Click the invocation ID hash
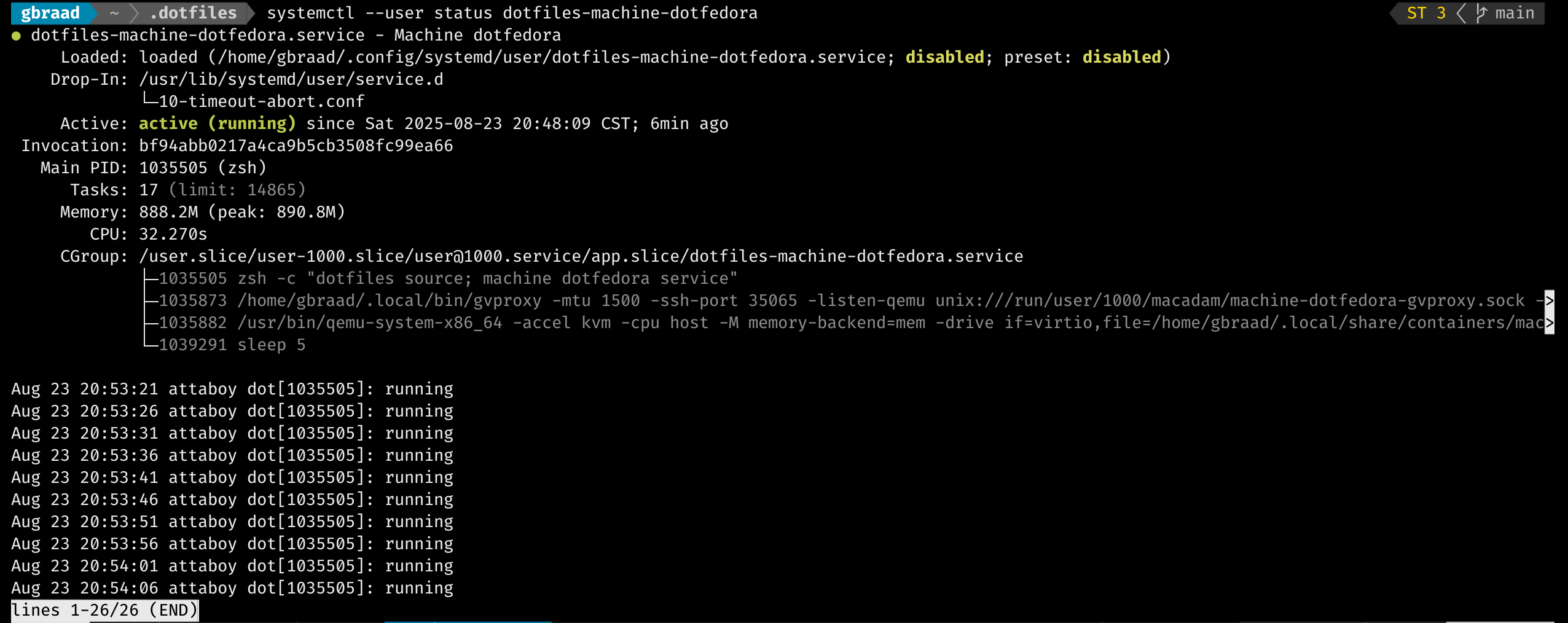The width and height of the screenshot is (1568, 623). (x=296, y=146)
